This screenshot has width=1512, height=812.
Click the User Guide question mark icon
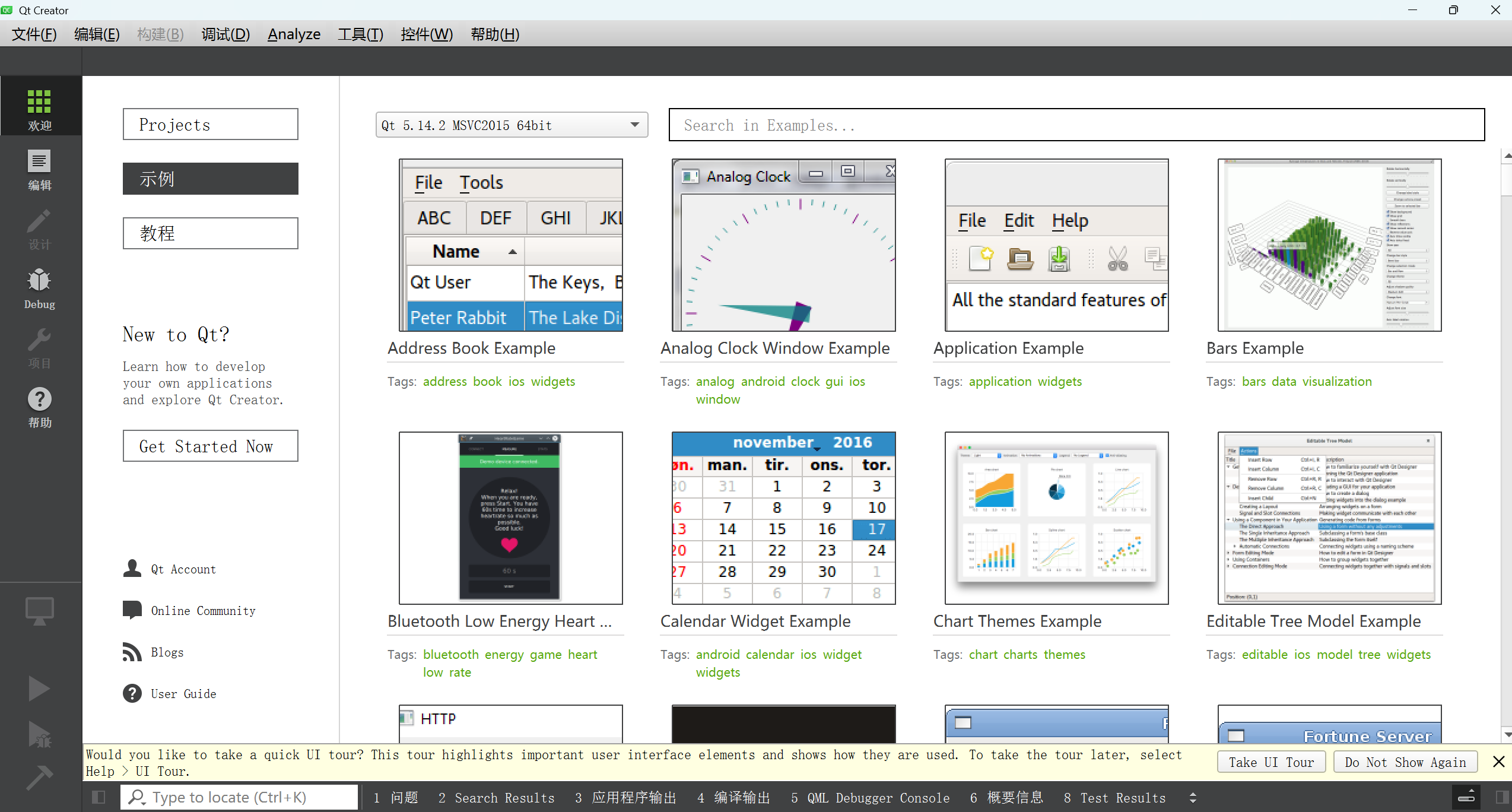pos(132,693)
